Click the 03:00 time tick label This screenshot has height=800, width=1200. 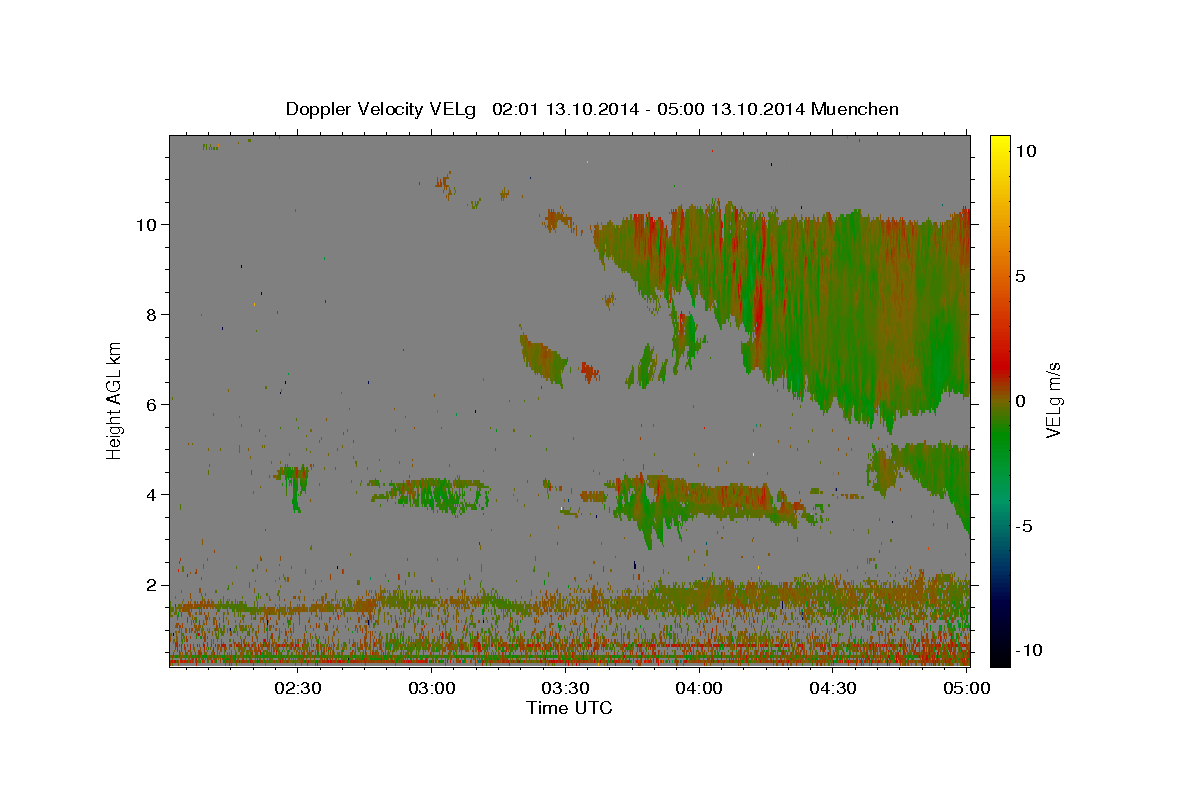432,688
